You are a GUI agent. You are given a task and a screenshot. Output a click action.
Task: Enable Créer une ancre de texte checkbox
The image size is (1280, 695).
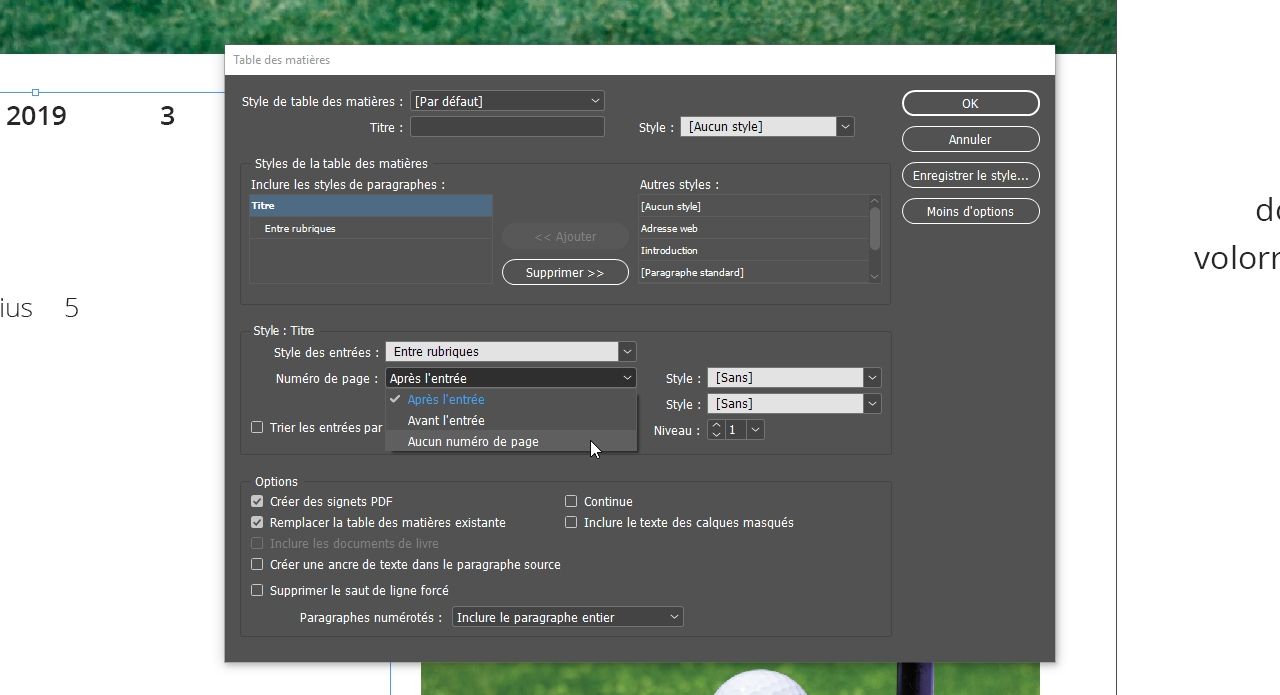[x=257, y=564]
